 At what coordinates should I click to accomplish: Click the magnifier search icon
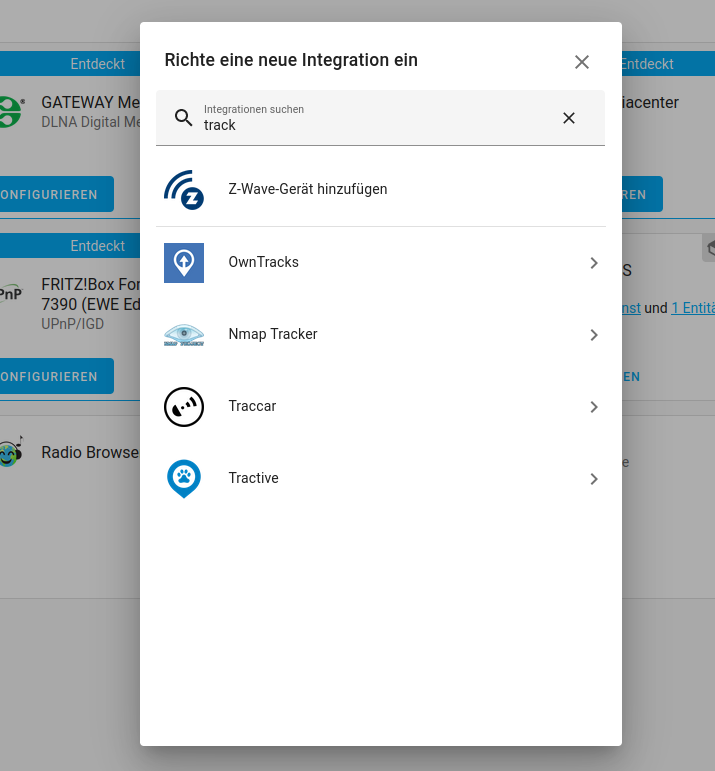click(x=183, y=118)
